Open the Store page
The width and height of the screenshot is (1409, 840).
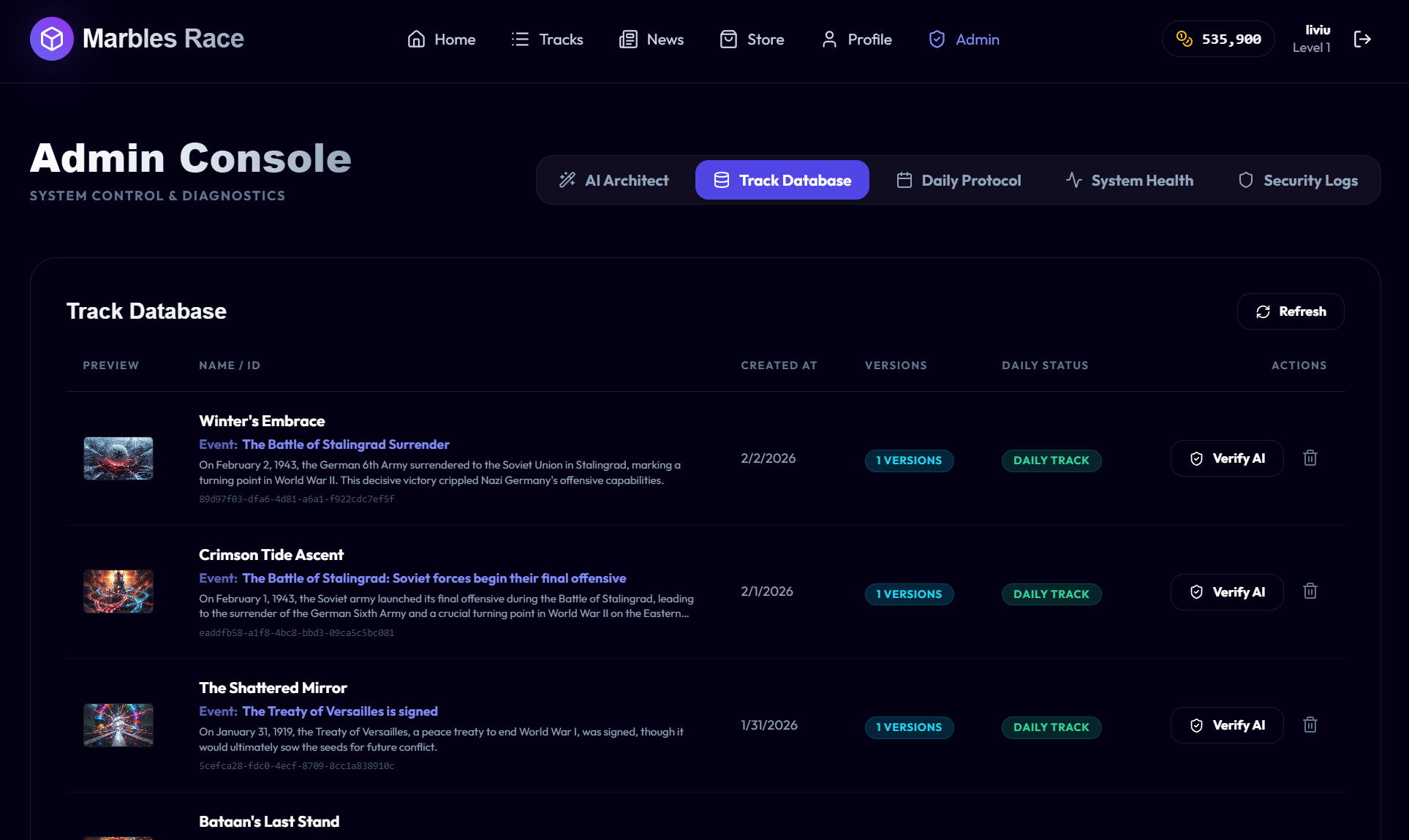coord(752,39)
